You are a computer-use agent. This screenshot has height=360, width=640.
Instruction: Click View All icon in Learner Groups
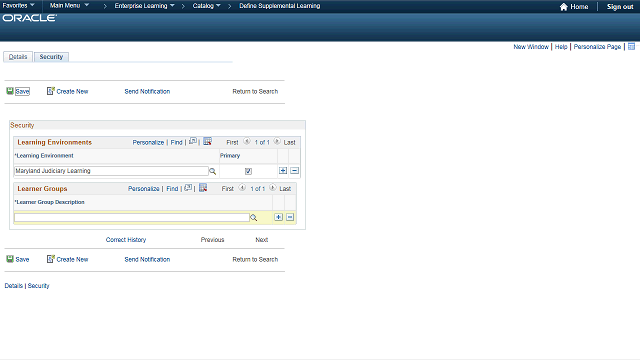pyautogui.click(x=188, y=188)
